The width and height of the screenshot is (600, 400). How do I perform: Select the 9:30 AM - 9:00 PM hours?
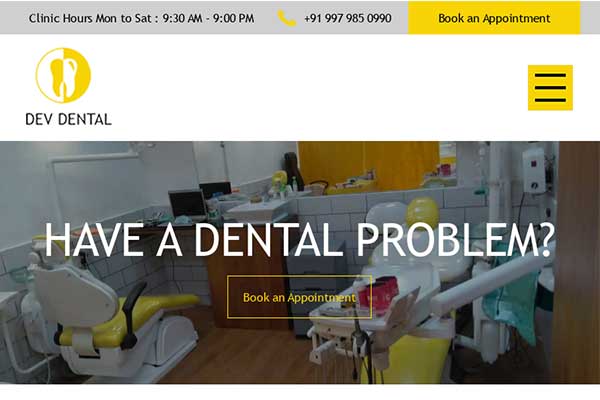click(208, 18)
